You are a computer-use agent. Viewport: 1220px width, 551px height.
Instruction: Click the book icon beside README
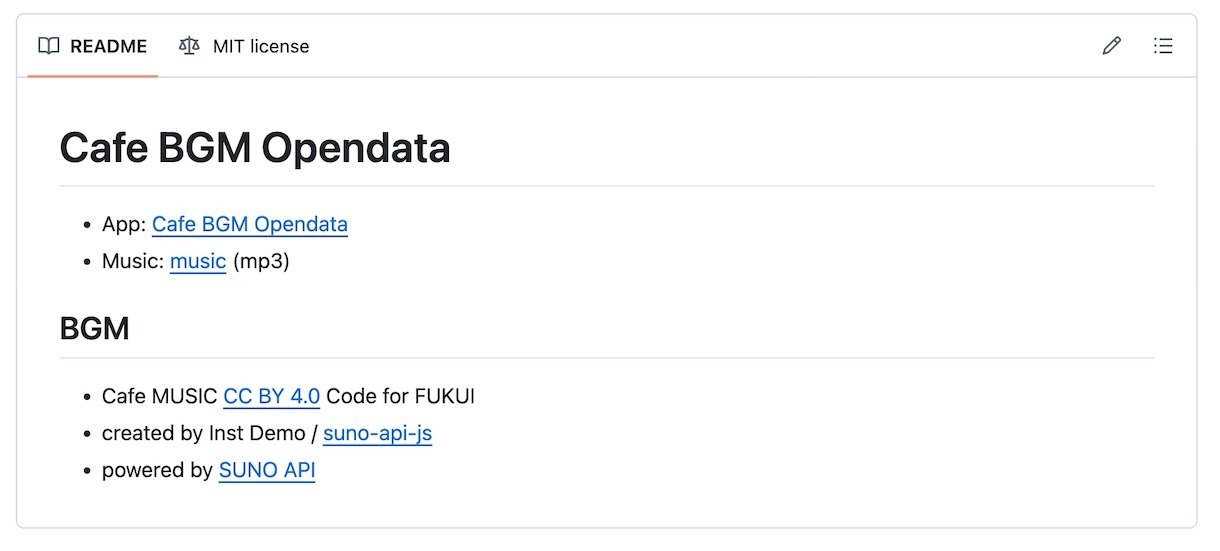[x=49, y=46]
